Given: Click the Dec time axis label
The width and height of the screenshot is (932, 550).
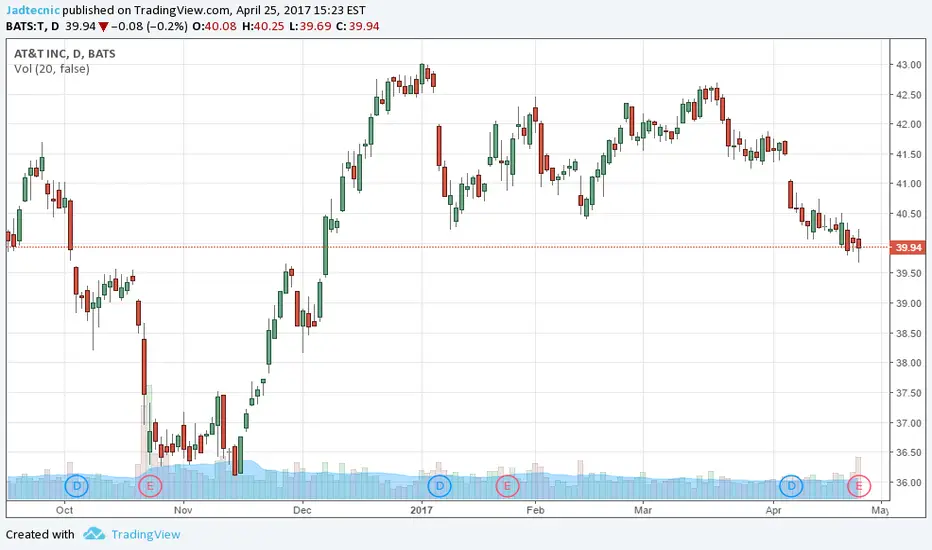Looking at the screenshot, I should pos(302,510).
